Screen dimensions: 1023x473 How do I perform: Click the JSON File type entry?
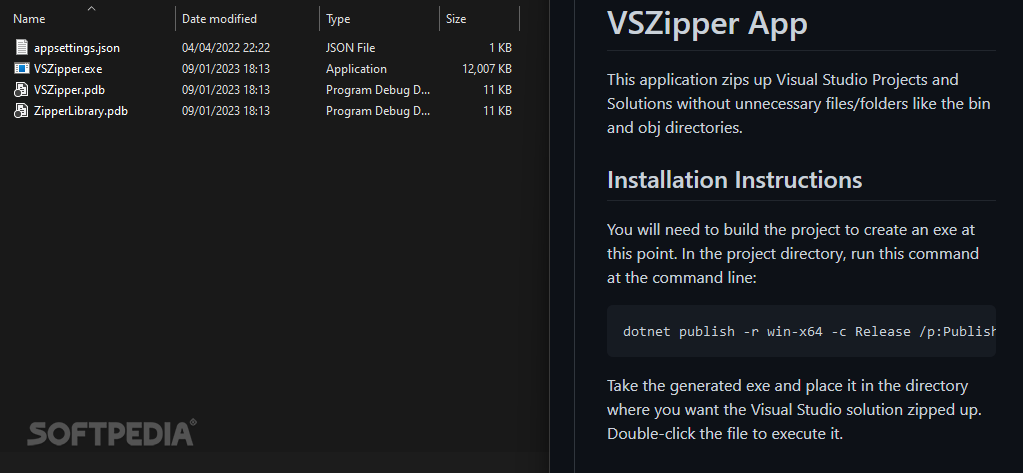click(x=350, y=48)
